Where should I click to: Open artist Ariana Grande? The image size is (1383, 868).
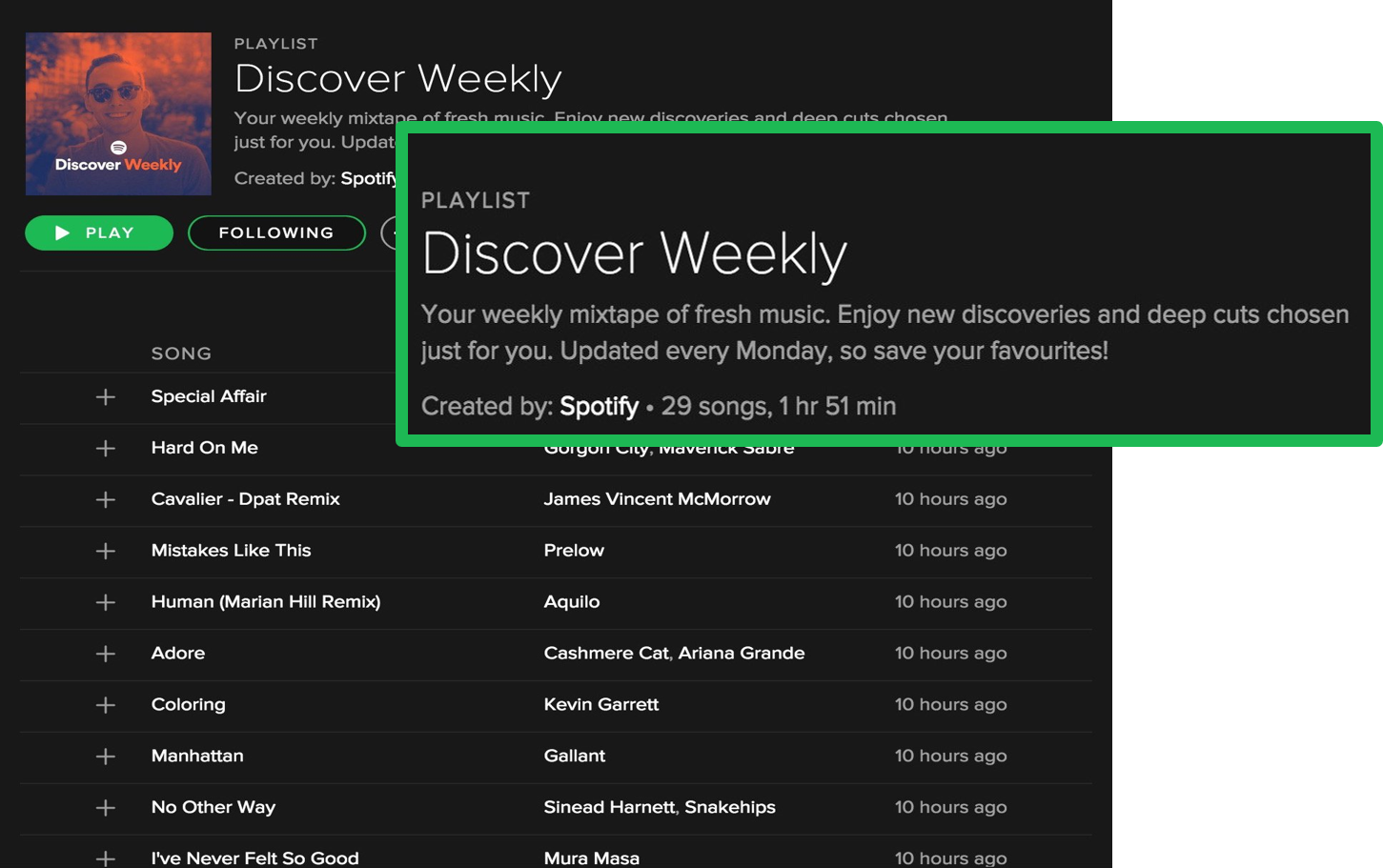742,654
